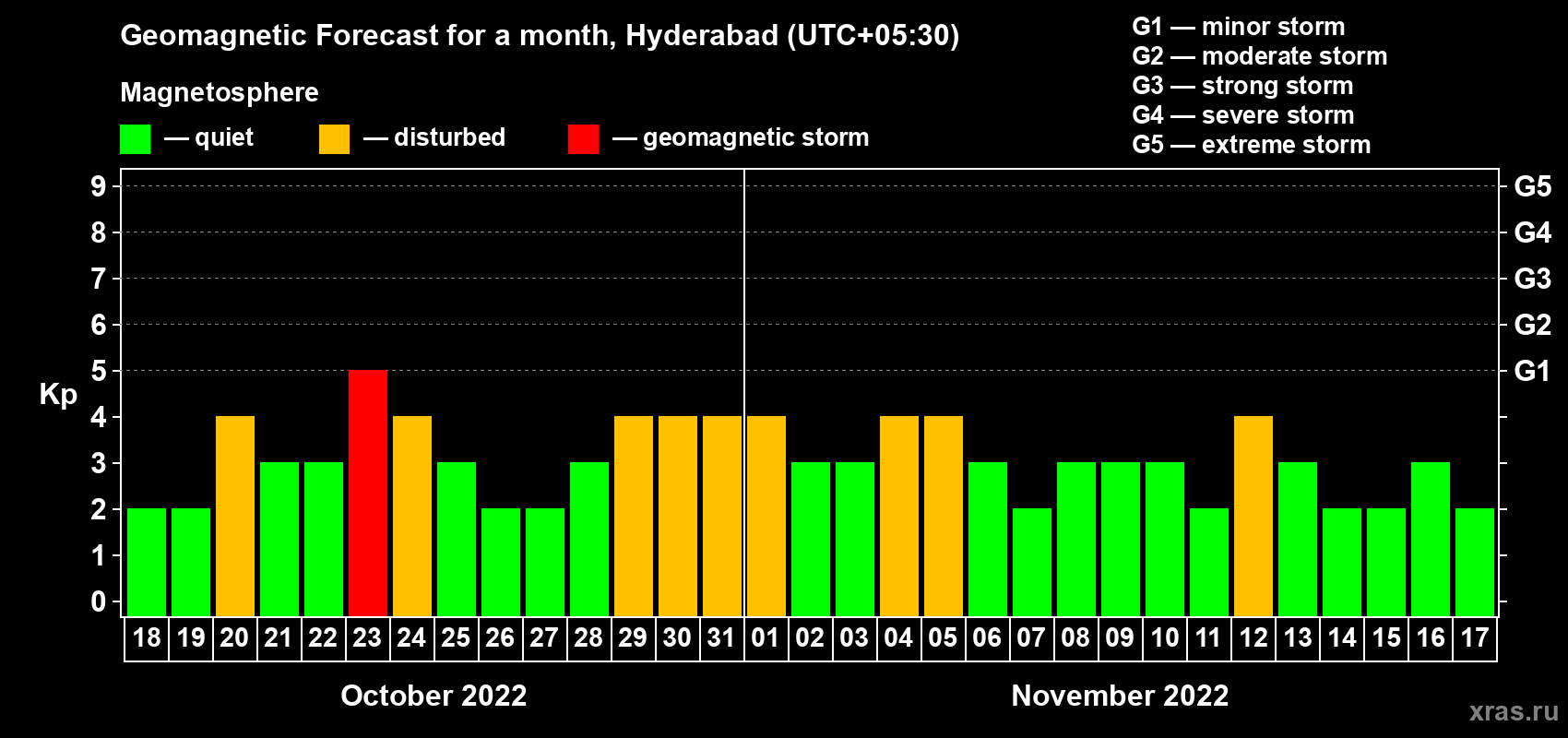The height and width of the screenshot is (738, 1568).
Task: Click the 'G1 — minor storm' legend line
Action: point(1239,27)
